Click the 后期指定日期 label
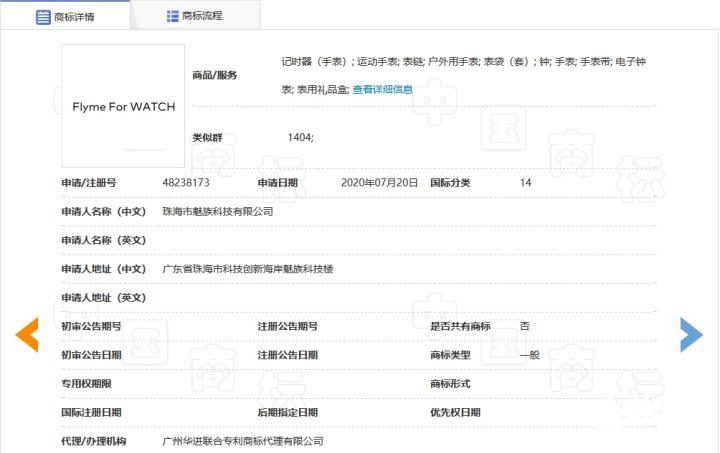Screen dimensions: 720x453 287,412
